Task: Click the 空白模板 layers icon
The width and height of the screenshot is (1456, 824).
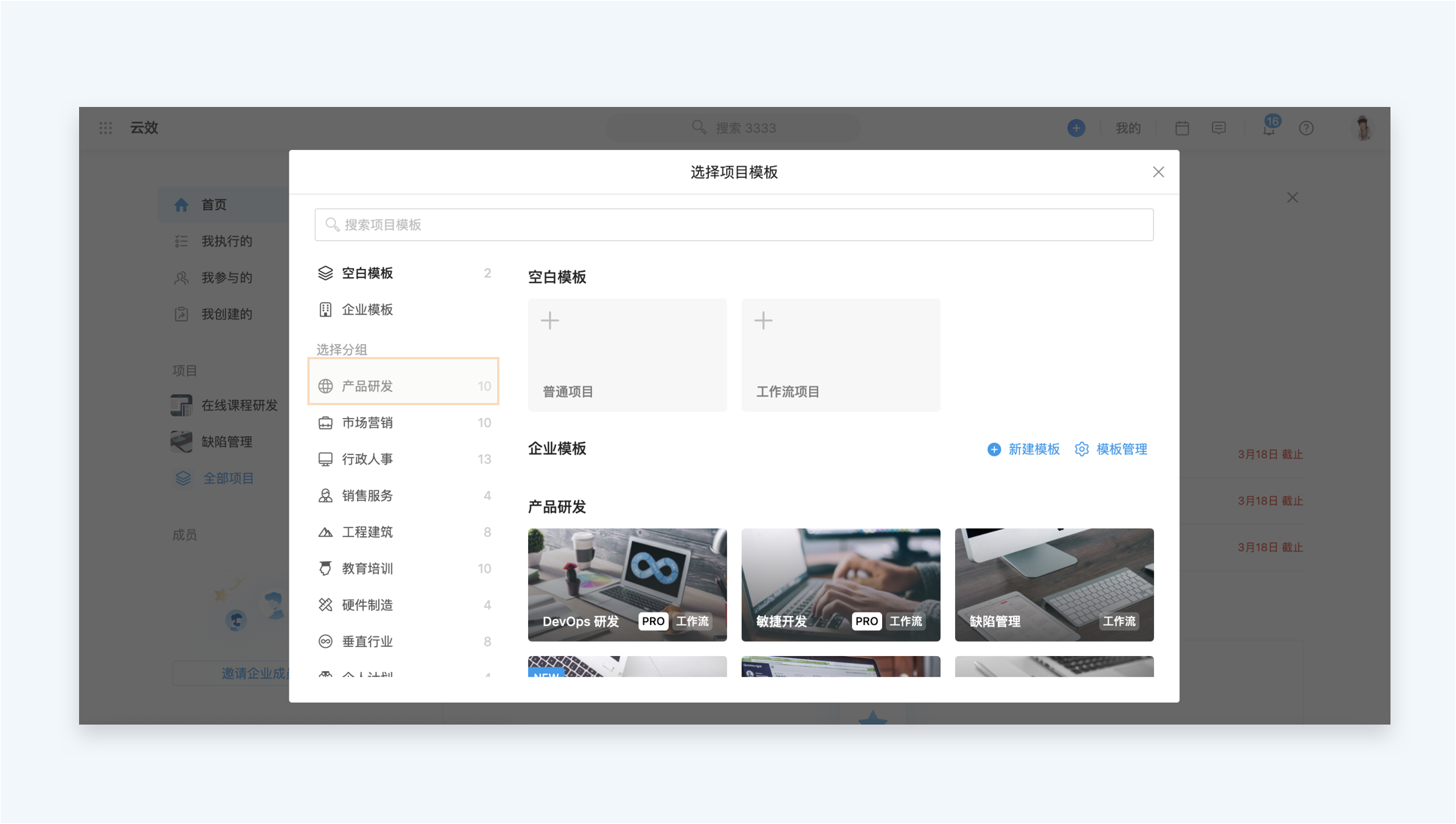Action: click(325, 273)
